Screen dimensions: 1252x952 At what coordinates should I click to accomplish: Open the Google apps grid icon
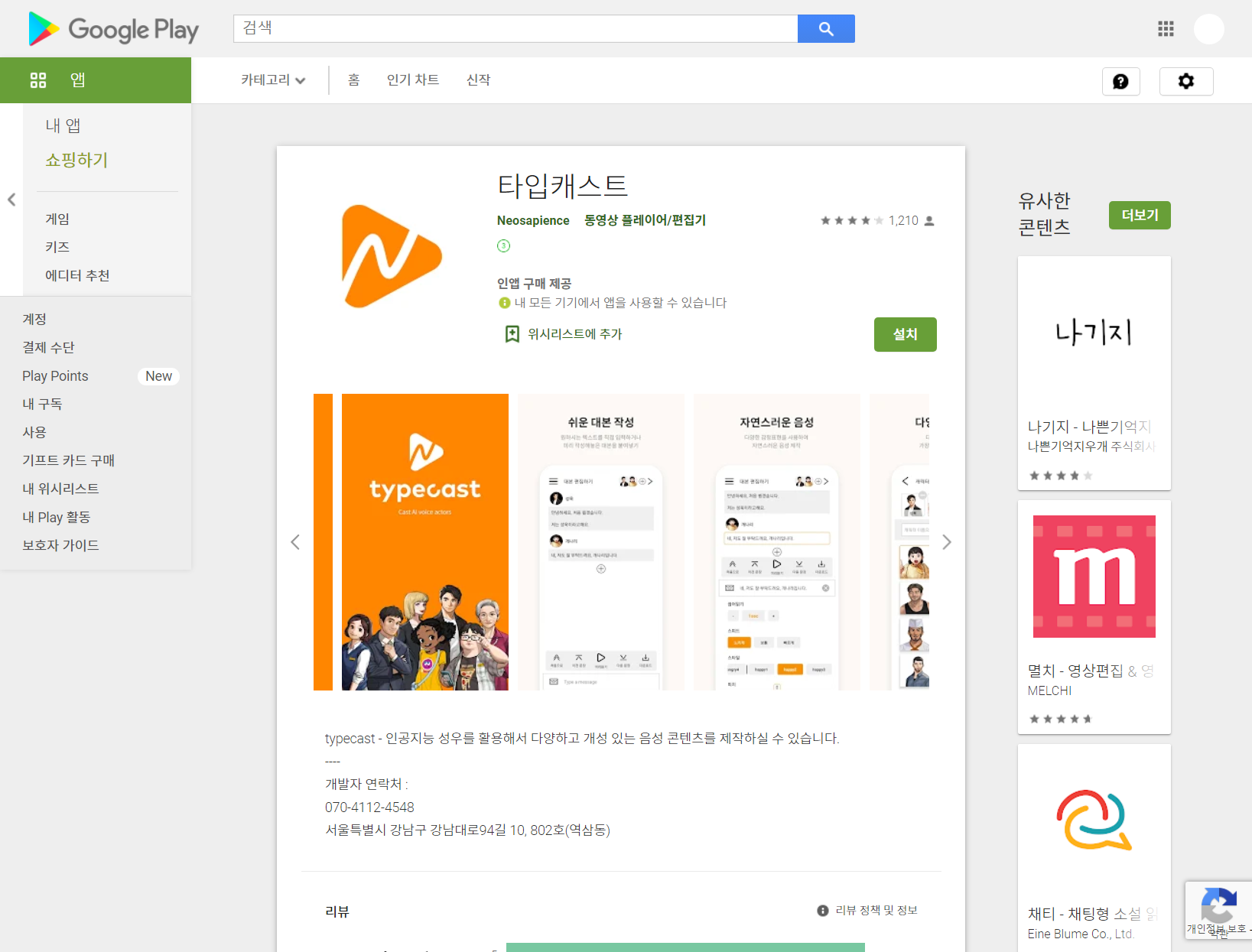point(1166,29)
